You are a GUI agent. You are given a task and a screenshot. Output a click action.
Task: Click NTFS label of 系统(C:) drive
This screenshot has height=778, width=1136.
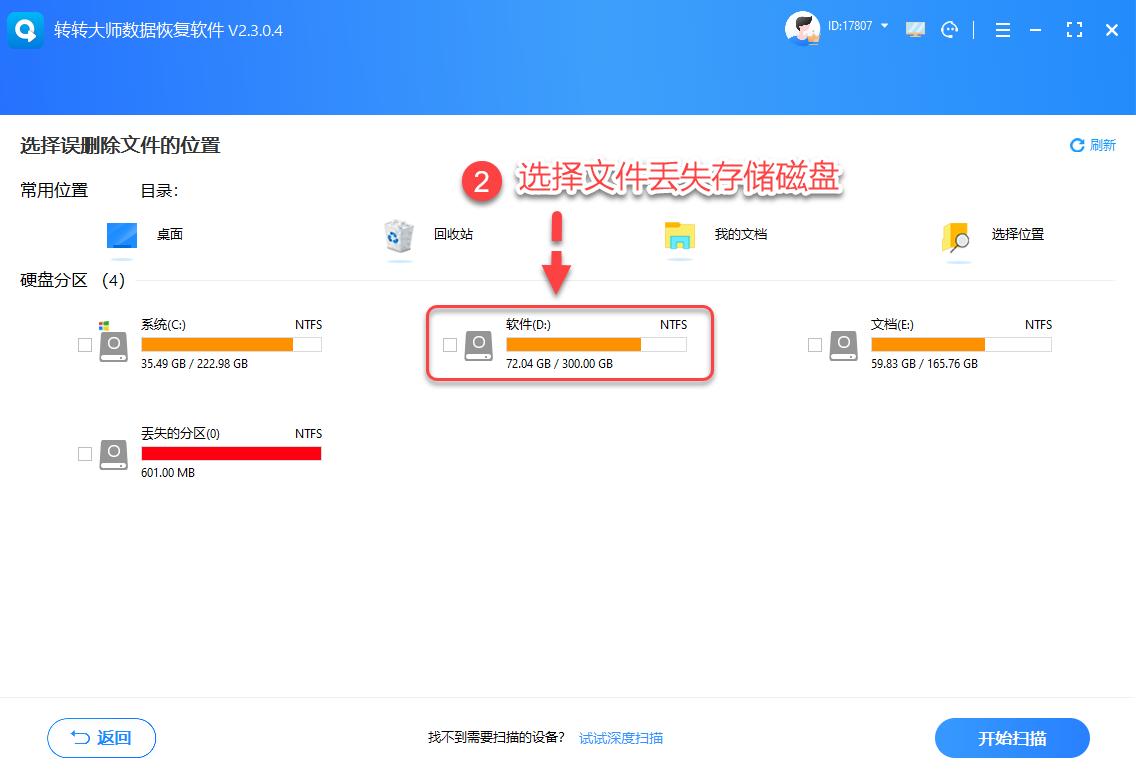pyautogui.click(x=309, y=325)
